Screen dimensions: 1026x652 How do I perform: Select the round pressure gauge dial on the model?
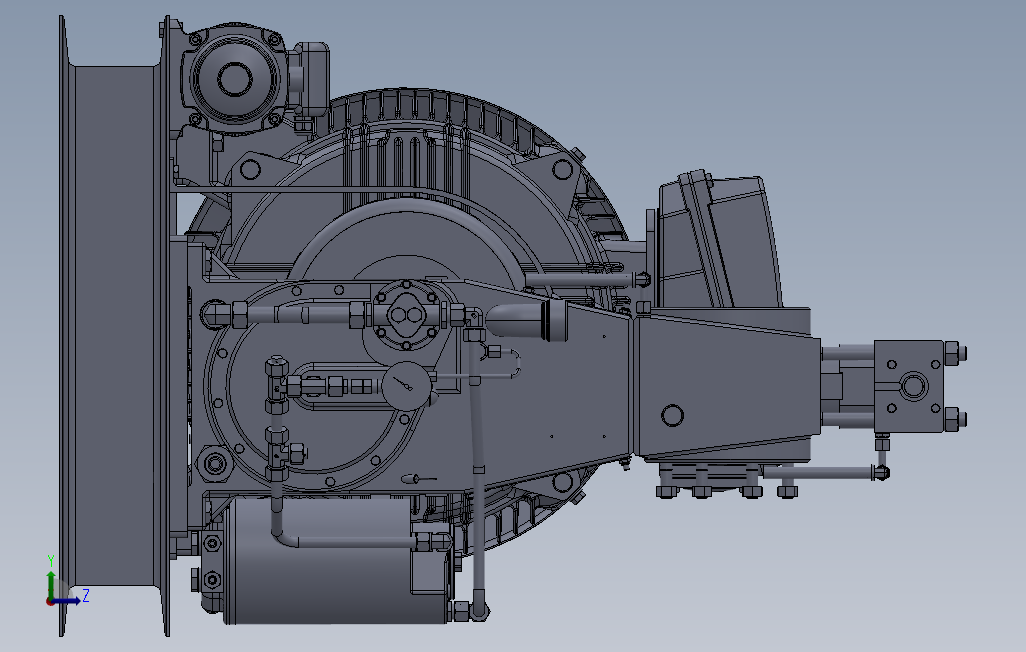point(406,386)
